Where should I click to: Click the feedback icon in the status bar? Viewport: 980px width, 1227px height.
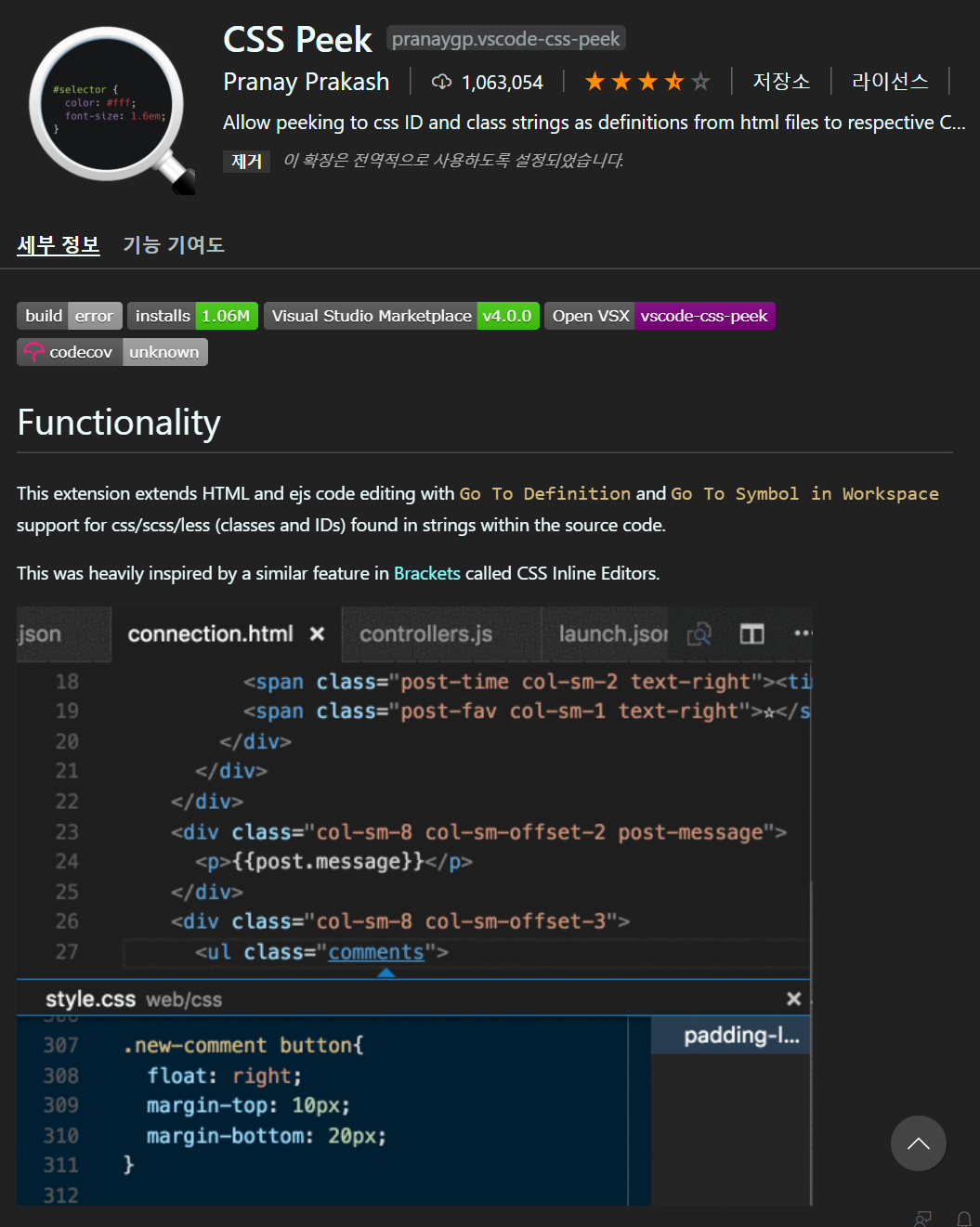pyautogui.click(x=922, y=1218)
